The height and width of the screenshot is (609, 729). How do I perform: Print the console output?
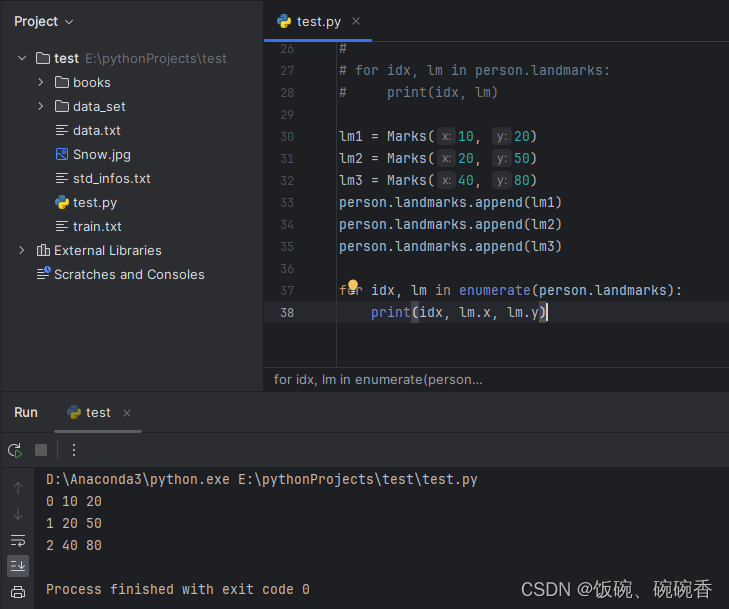[18, 592]
